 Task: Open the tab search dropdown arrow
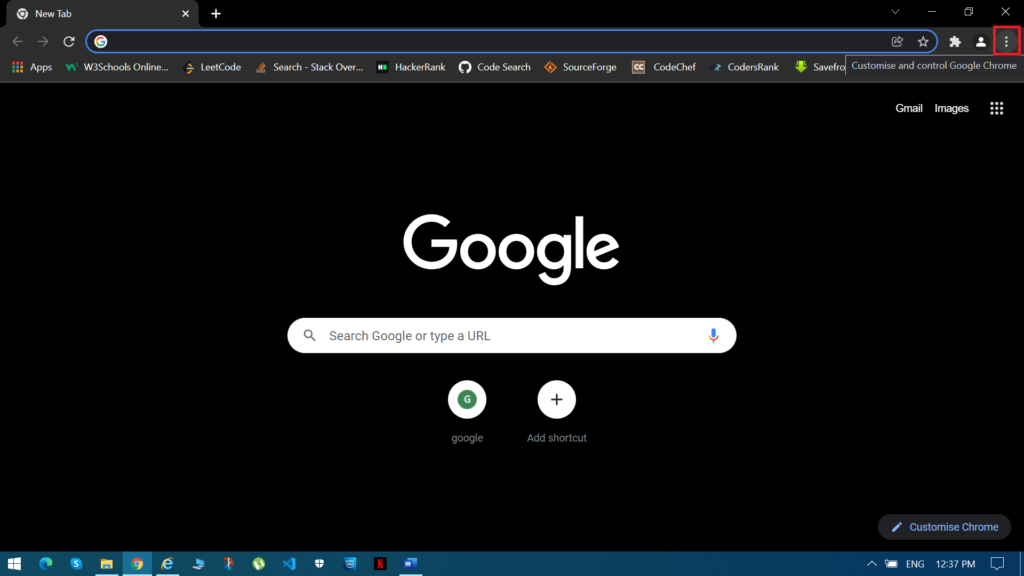pos(895,12)
